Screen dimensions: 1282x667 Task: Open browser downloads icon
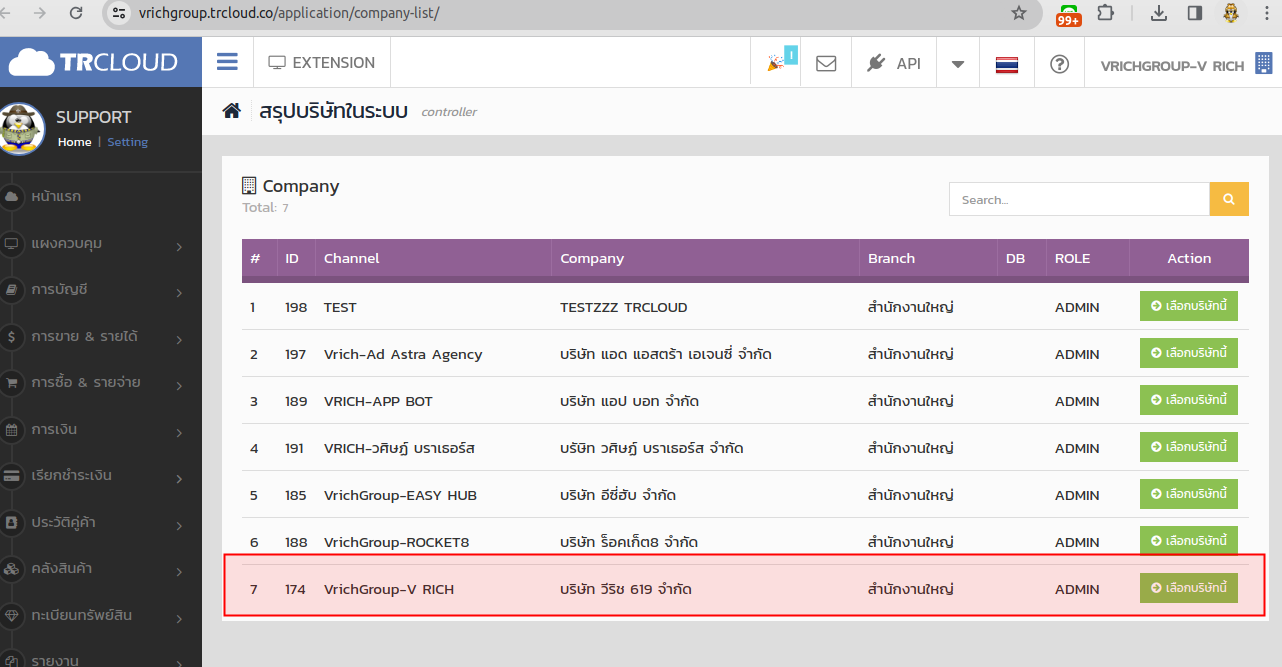(x=1159, y=13)
